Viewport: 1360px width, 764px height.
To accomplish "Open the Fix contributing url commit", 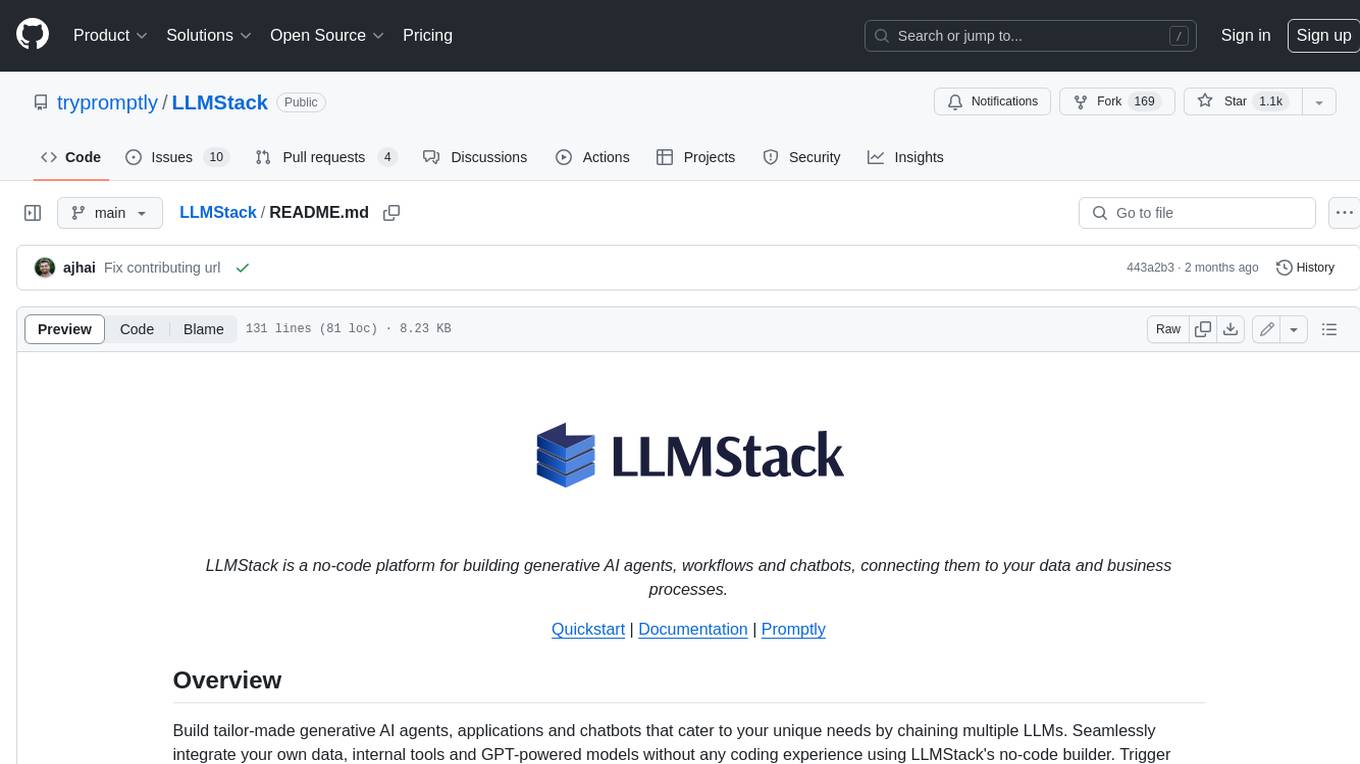I will click(x=162, y=268).
